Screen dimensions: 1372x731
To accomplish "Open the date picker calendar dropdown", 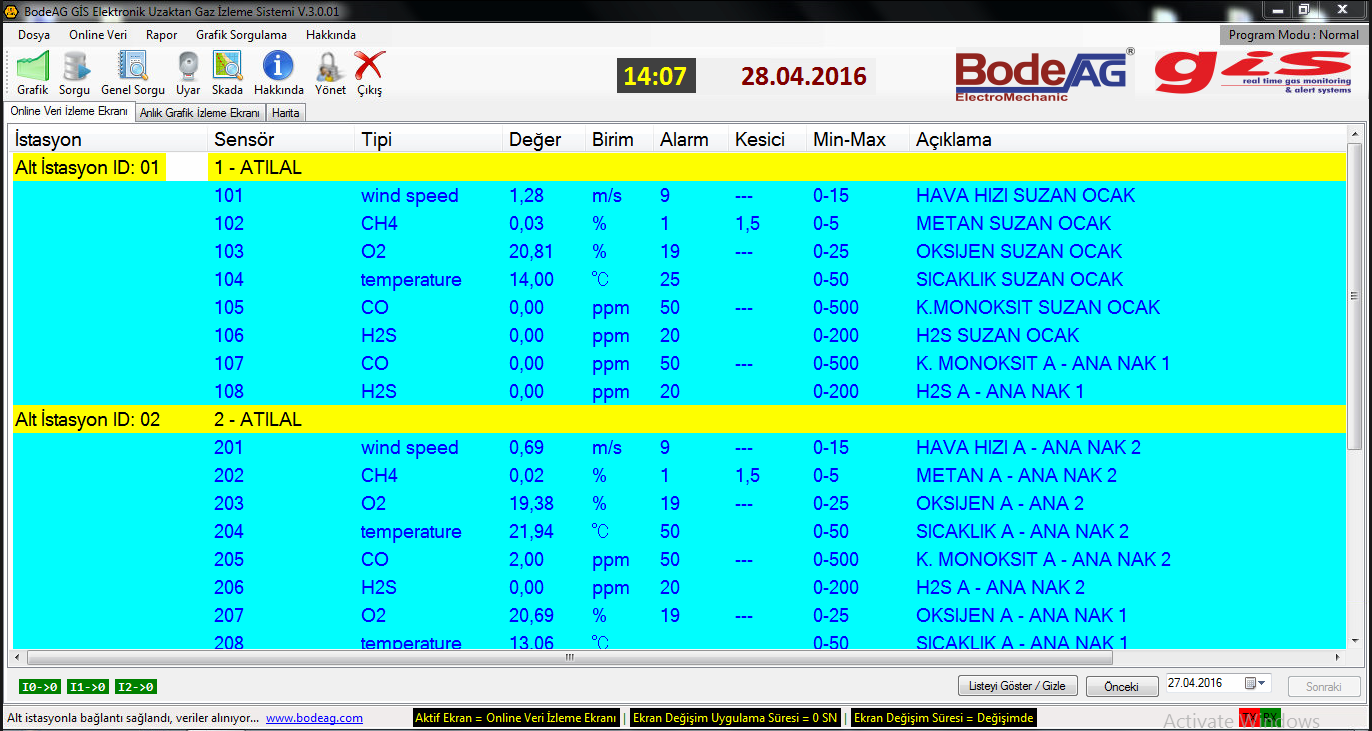I will point(1255,684).
